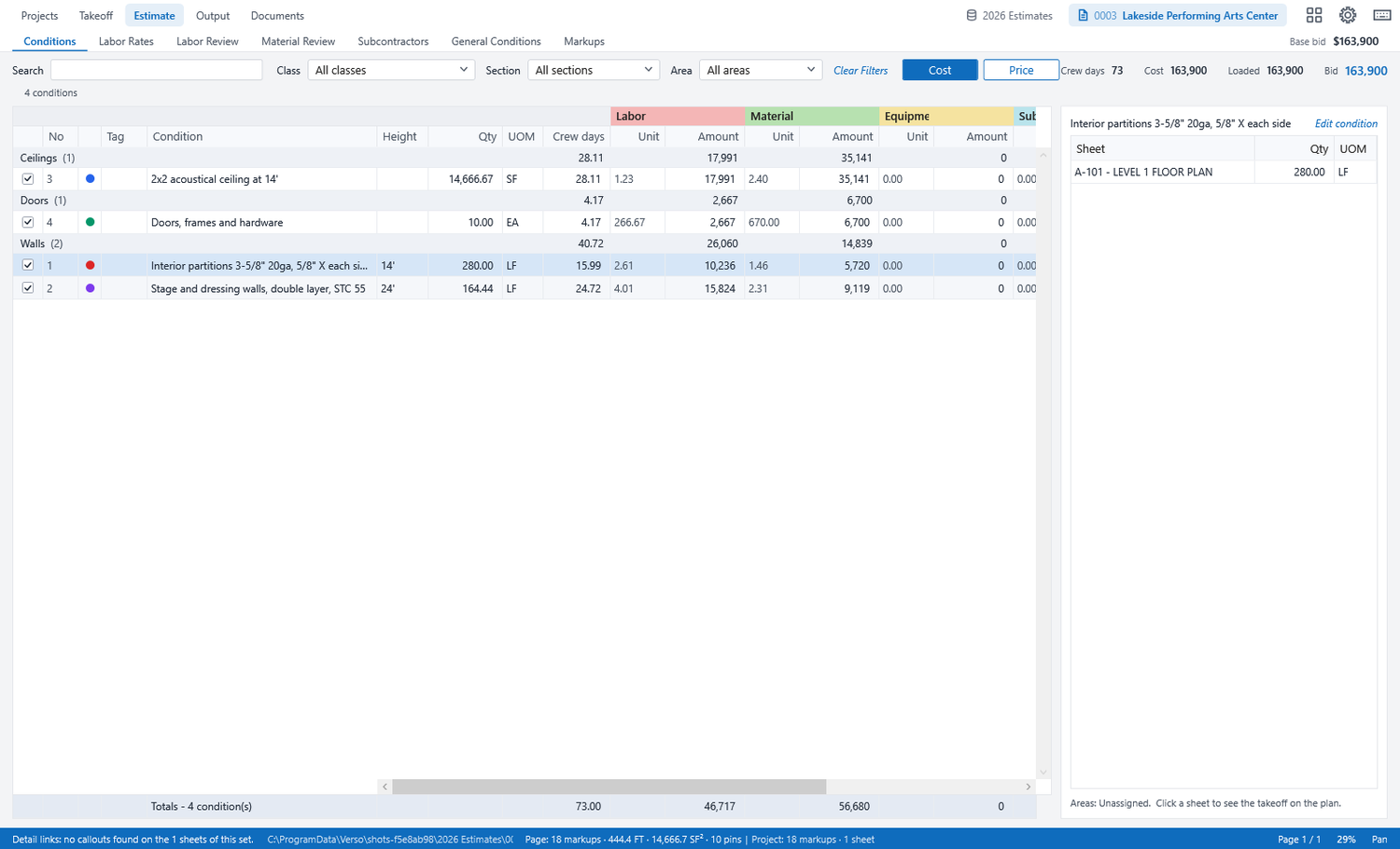Open the Section dropdown
Screen dimensions: 1400x849
tap(594, 70)
